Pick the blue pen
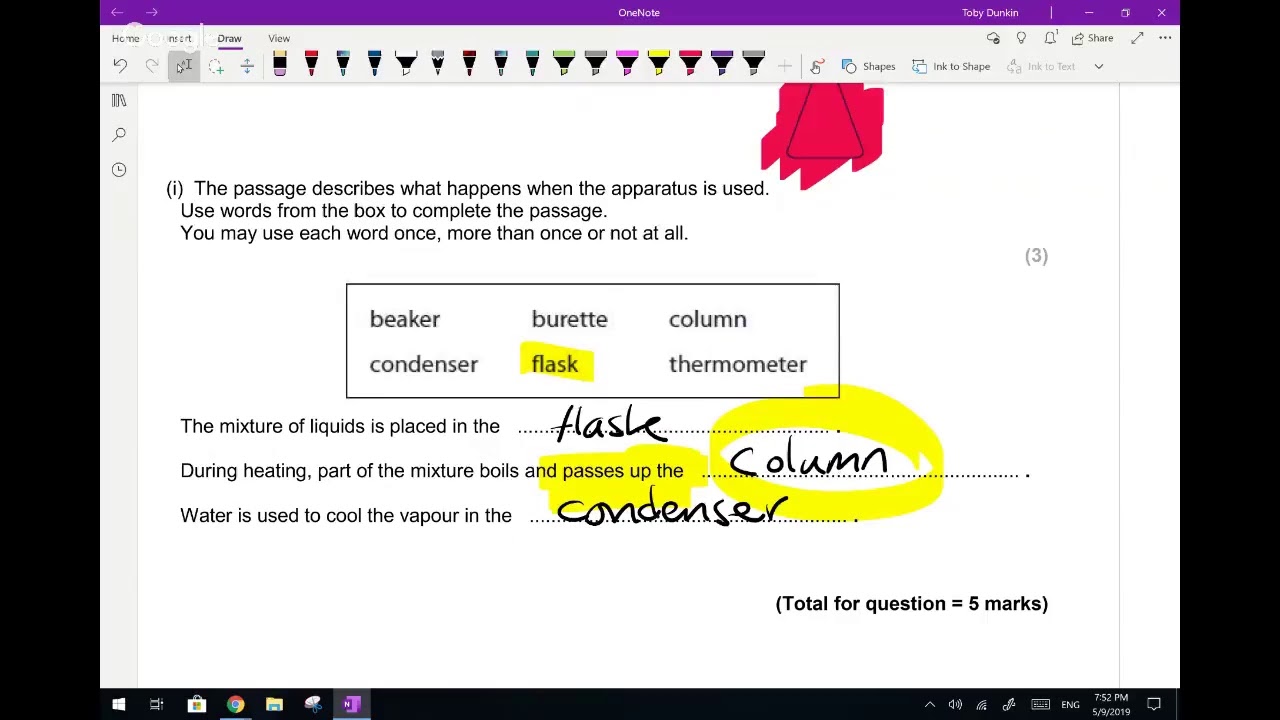The height and width of the screenshot is (720, 1280). [x=374, y=64]
